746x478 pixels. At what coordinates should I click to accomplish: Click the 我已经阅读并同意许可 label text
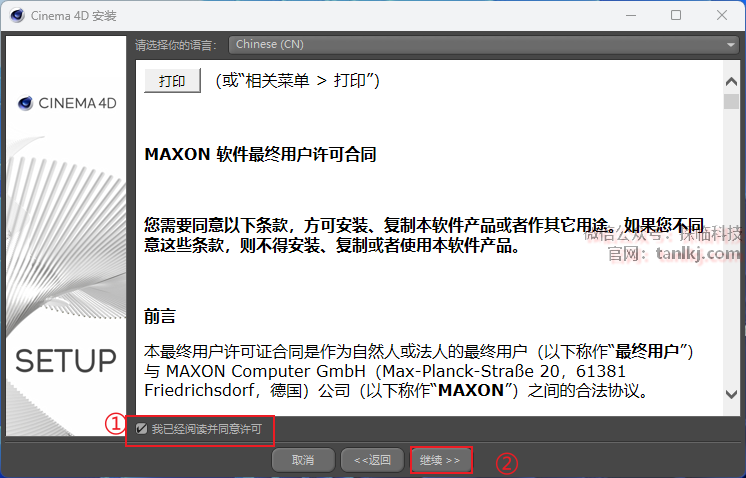tap(206, 429)
